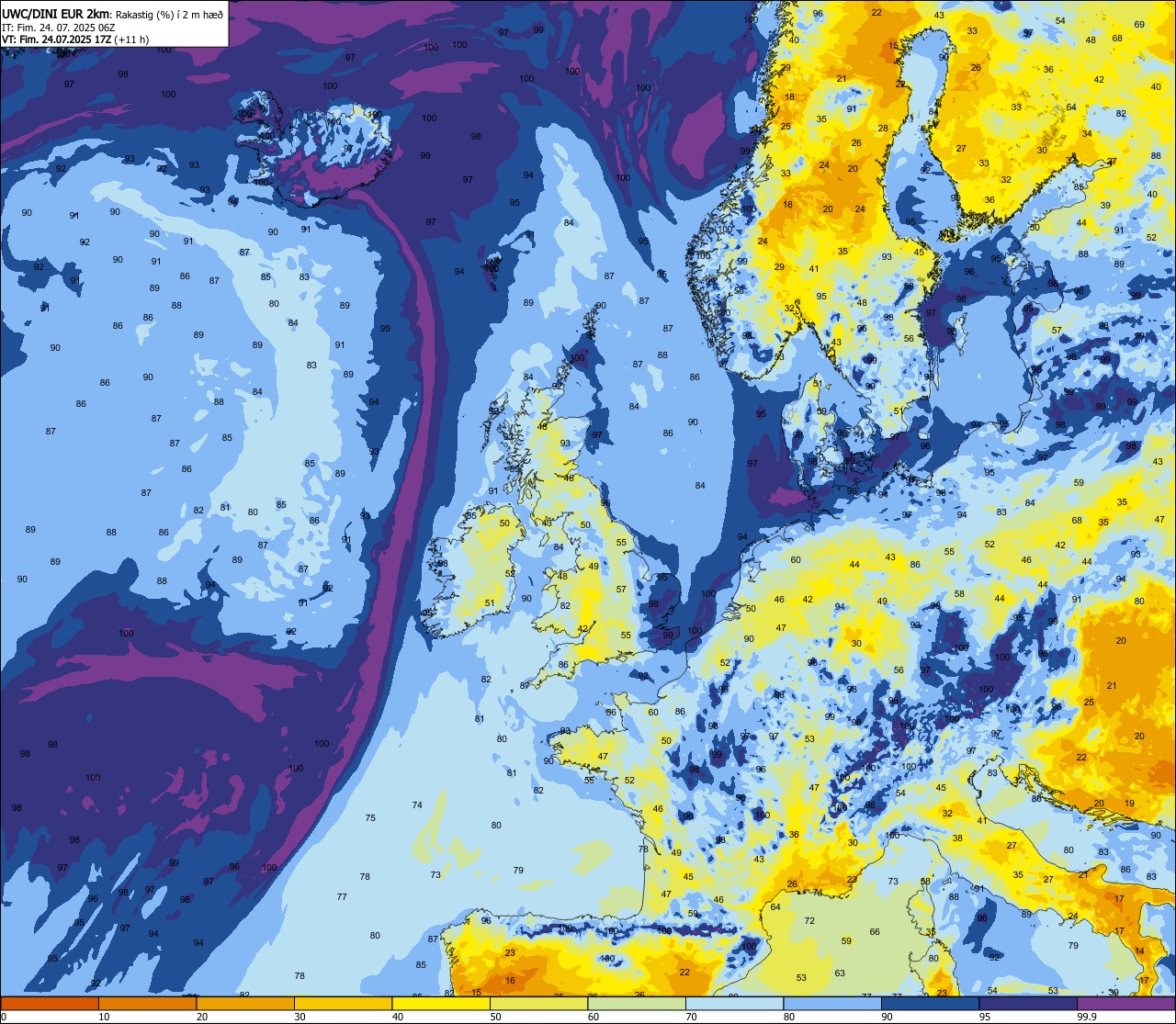This screenshot has width=1176, height=1024.
Task: Click the legend tick label 10
Action: 104,1017
